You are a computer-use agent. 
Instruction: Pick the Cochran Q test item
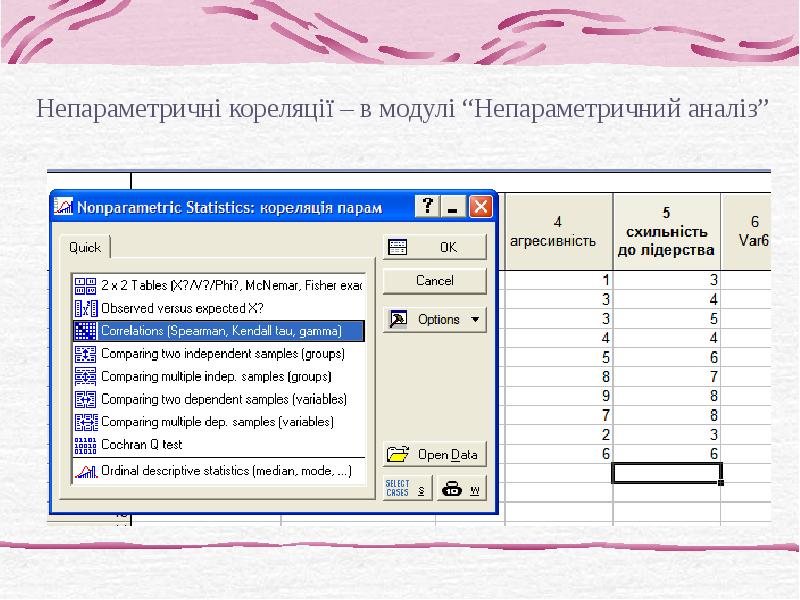point(142,444)
